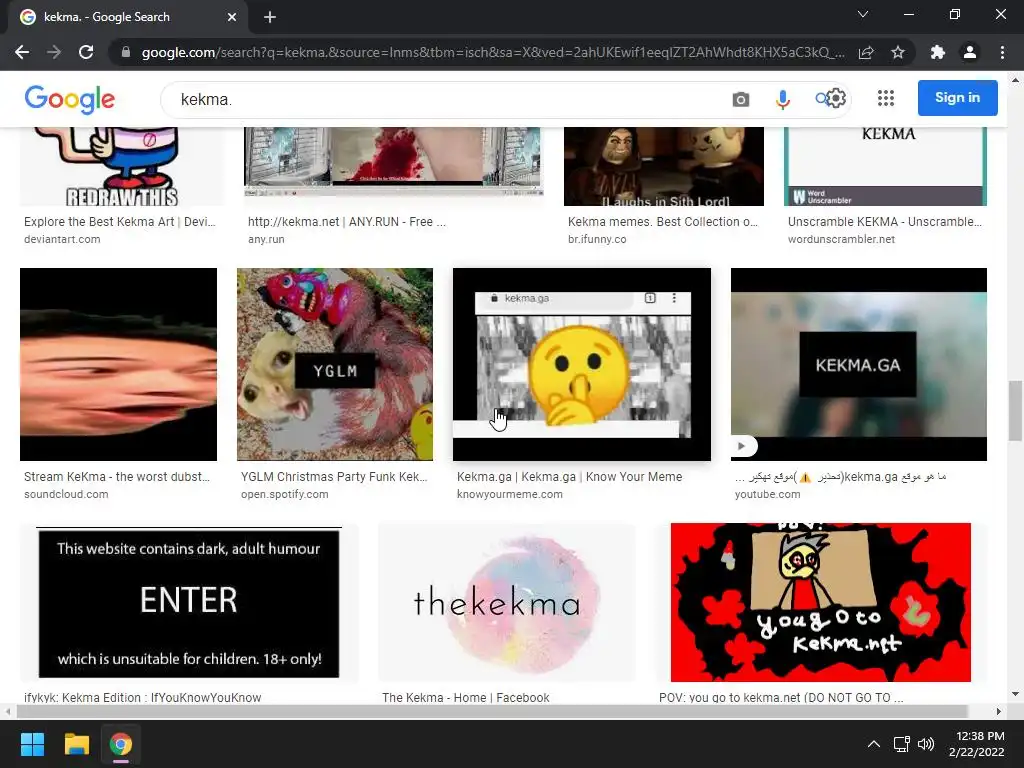
Task: Open Stream KeKma worst dubstep link
Action: pos(117,477)
